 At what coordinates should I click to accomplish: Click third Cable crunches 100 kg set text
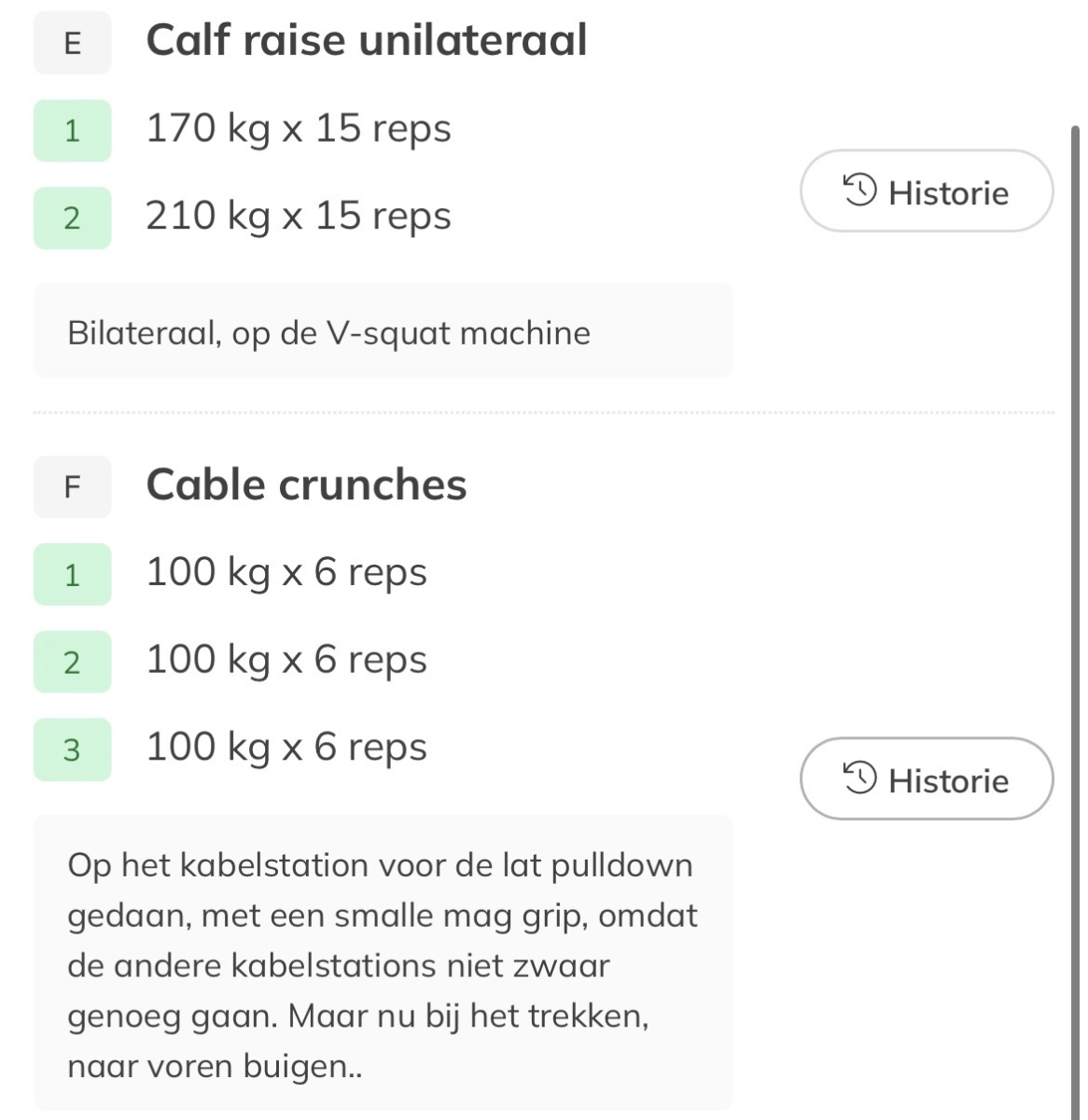point(286,747)
